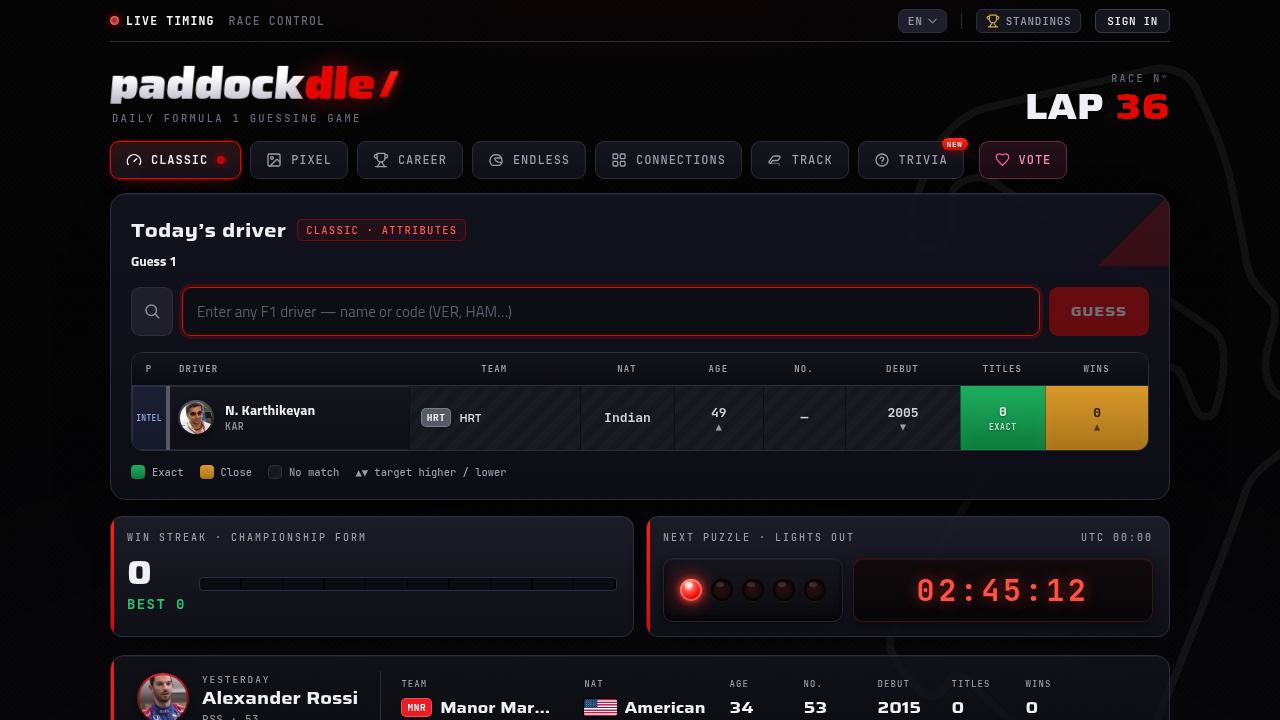Click the Debut cell showing 2005
1280x720 pixels.
pyautogui.click(x=903, y=418)
